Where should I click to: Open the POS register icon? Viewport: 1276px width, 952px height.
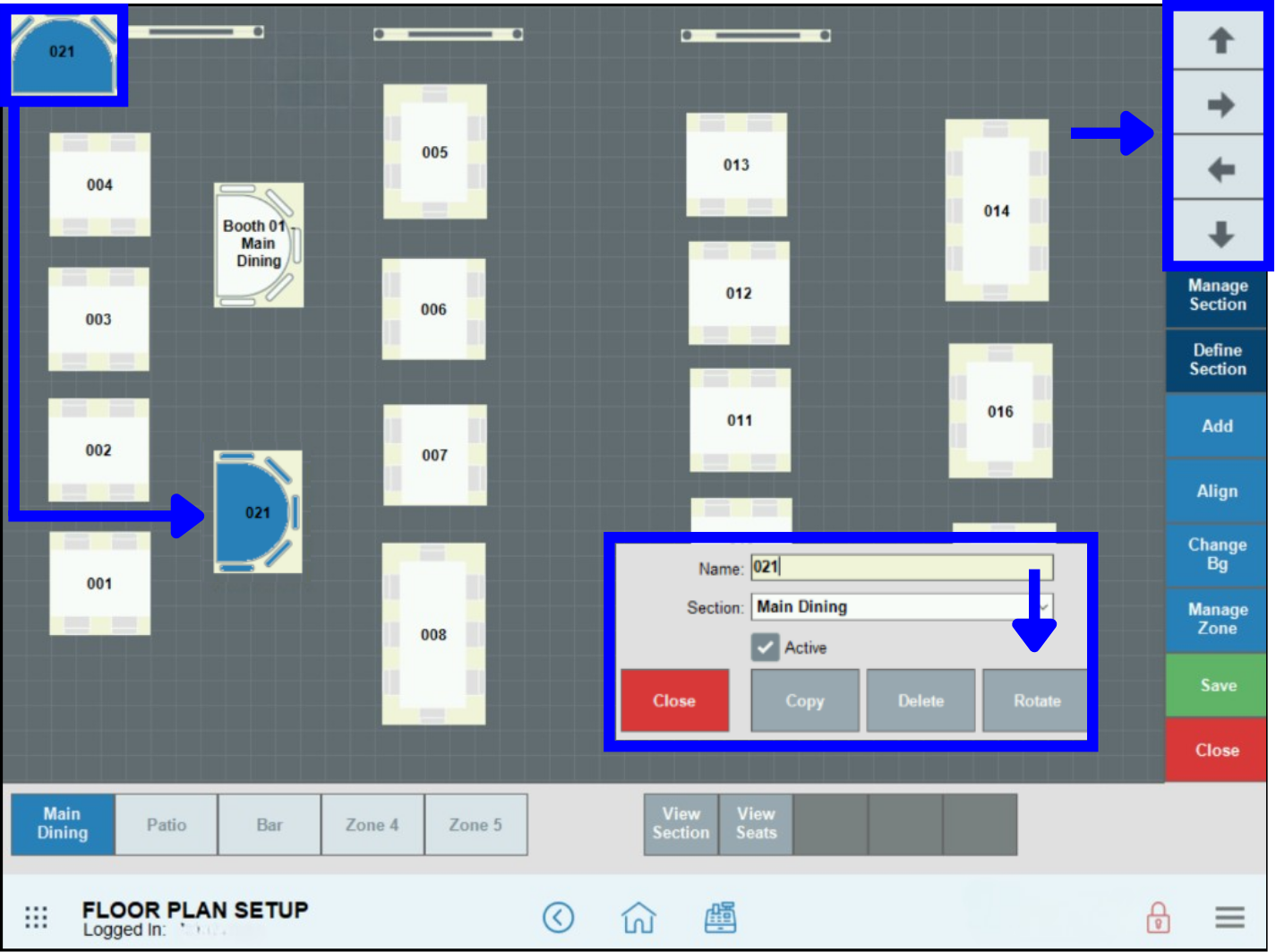click(720, 917)
